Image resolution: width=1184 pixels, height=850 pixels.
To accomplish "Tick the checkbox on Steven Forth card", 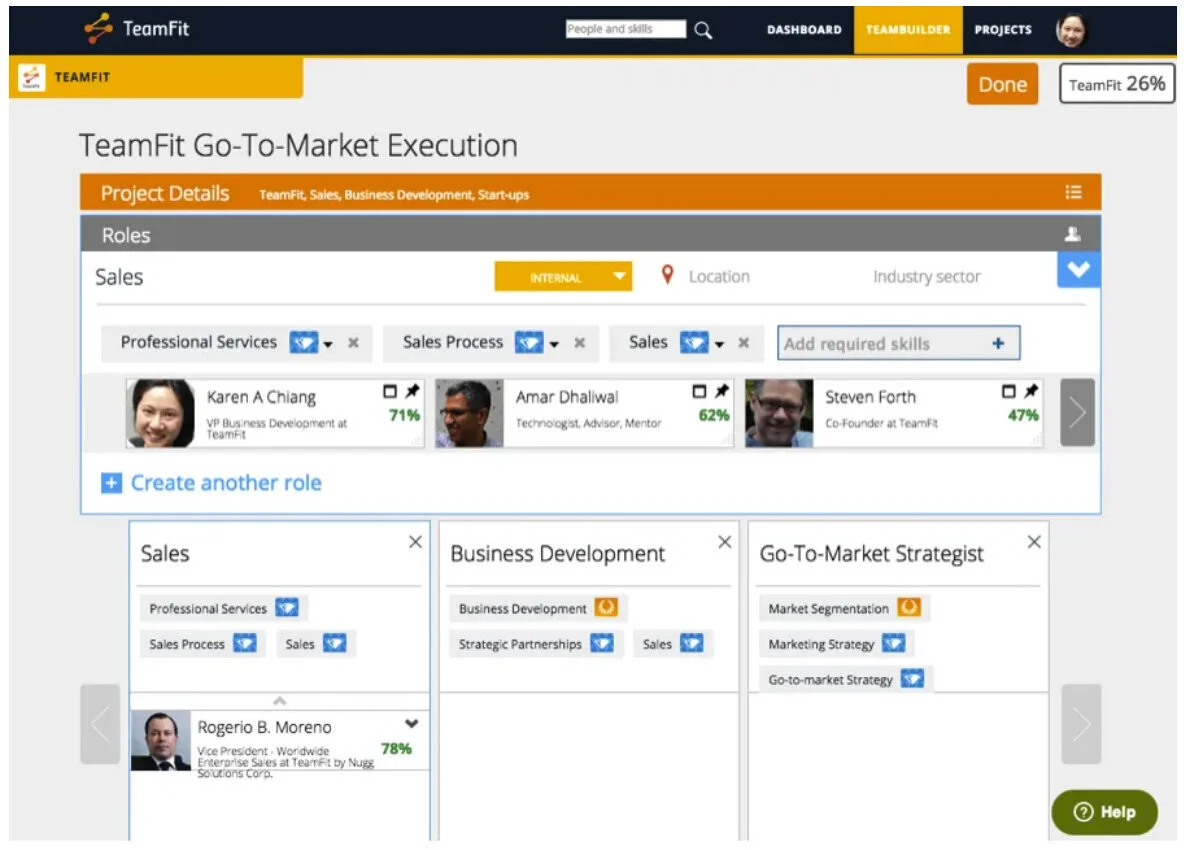I will 1008,391.
